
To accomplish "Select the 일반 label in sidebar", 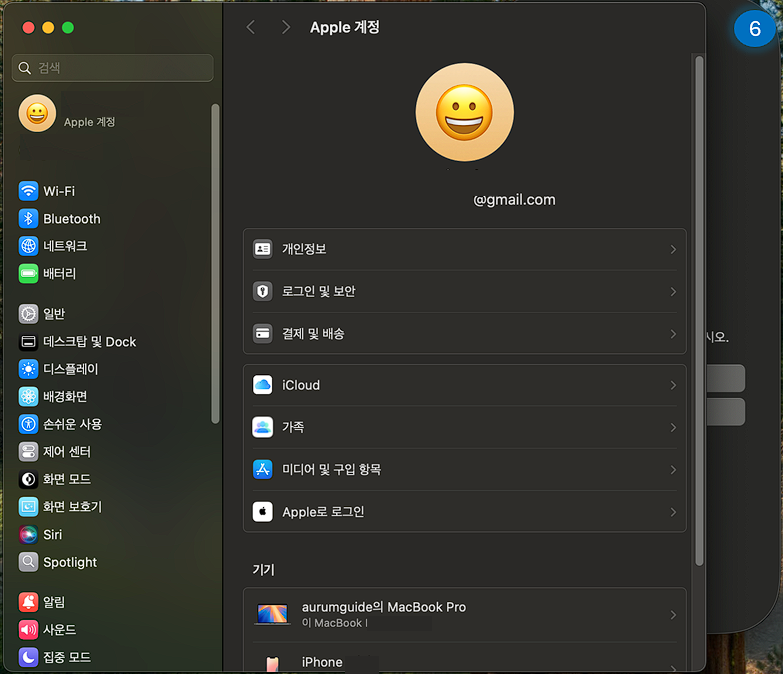I will 54,314.
